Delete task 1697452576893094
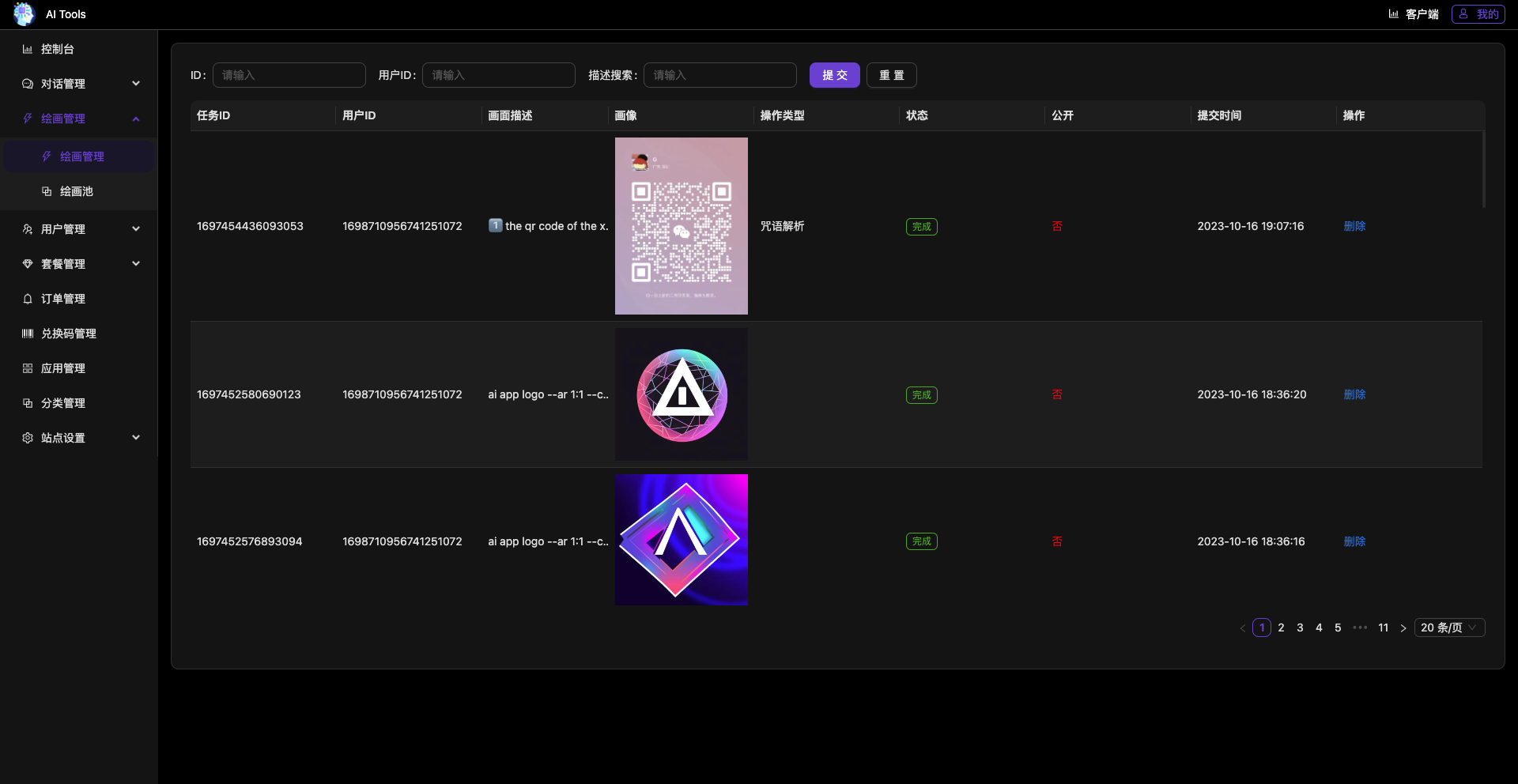Screen dimensions: 1518x784 tap(1354, 541)
